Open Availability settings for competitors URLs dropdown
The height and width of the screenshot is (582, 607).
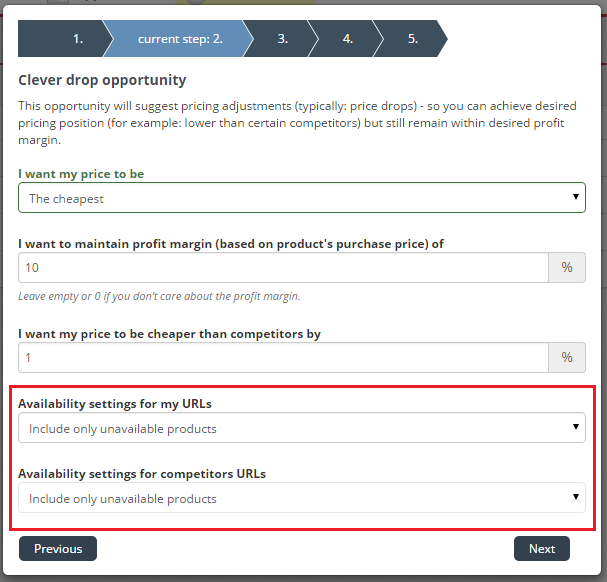[x=302, y=498]
